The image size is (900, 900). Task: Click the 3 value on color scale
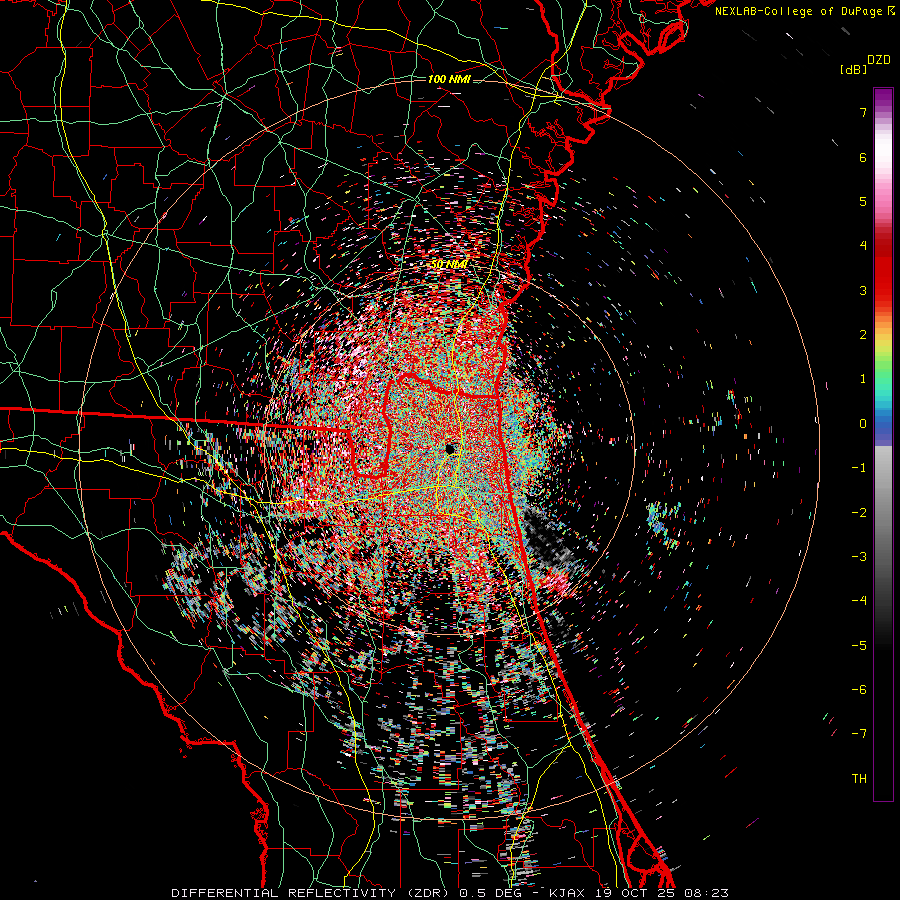tap(863, 290)
